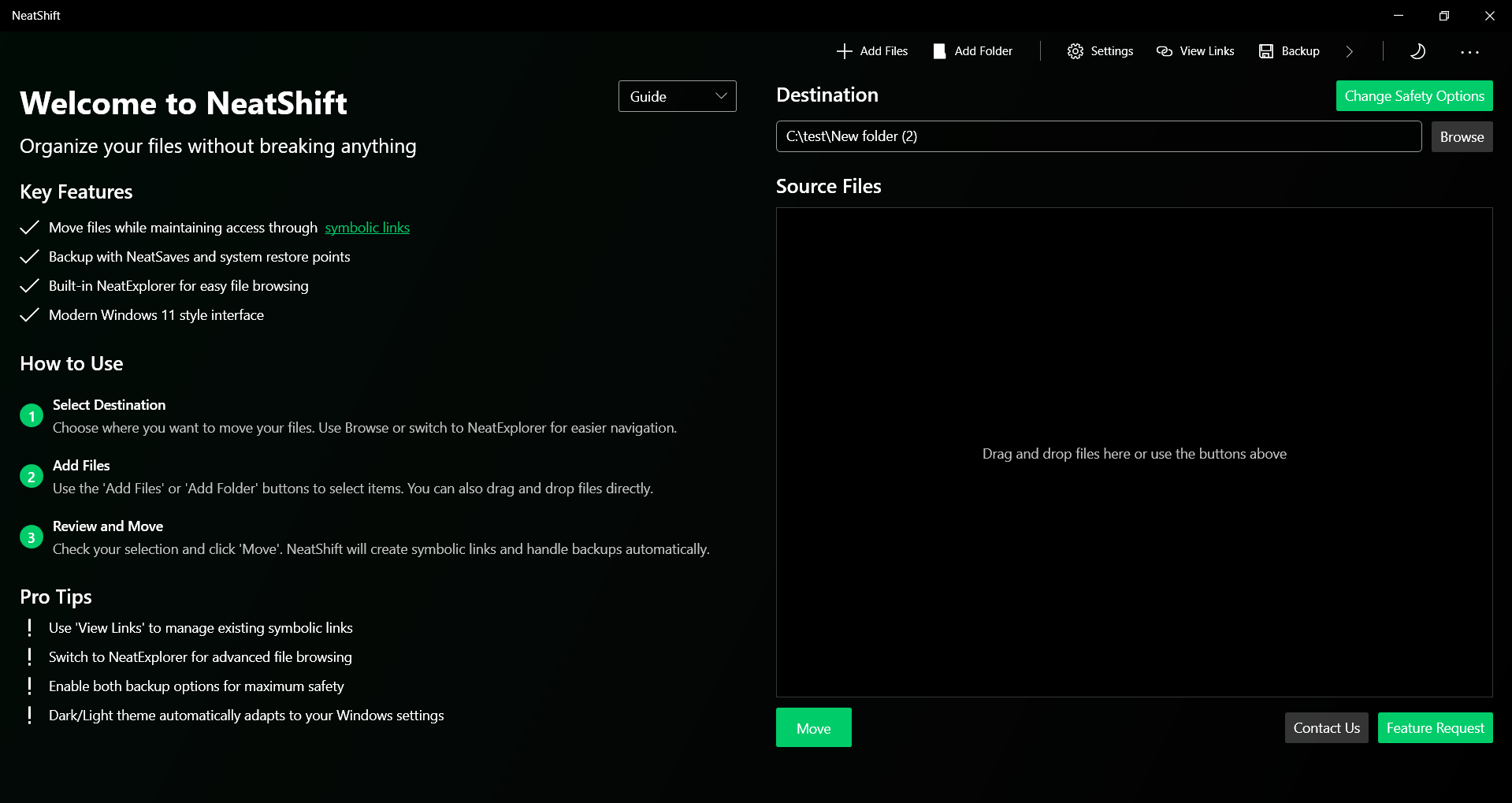1512x803 pixels.
Task: Click 'Backup with NeatSaves and system restore points'
Action: [199, 257]
